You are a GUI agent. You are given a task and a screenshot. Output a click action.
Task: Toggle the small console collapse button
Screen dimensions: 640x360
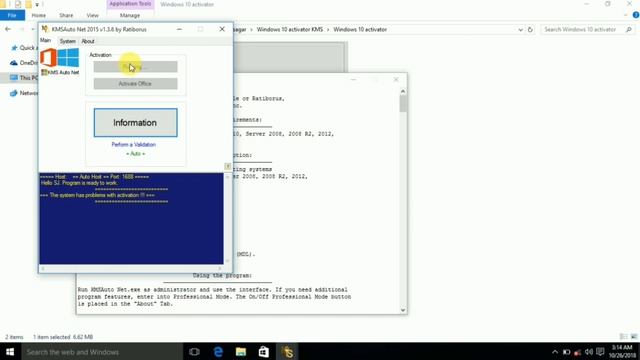click(228, 166)
